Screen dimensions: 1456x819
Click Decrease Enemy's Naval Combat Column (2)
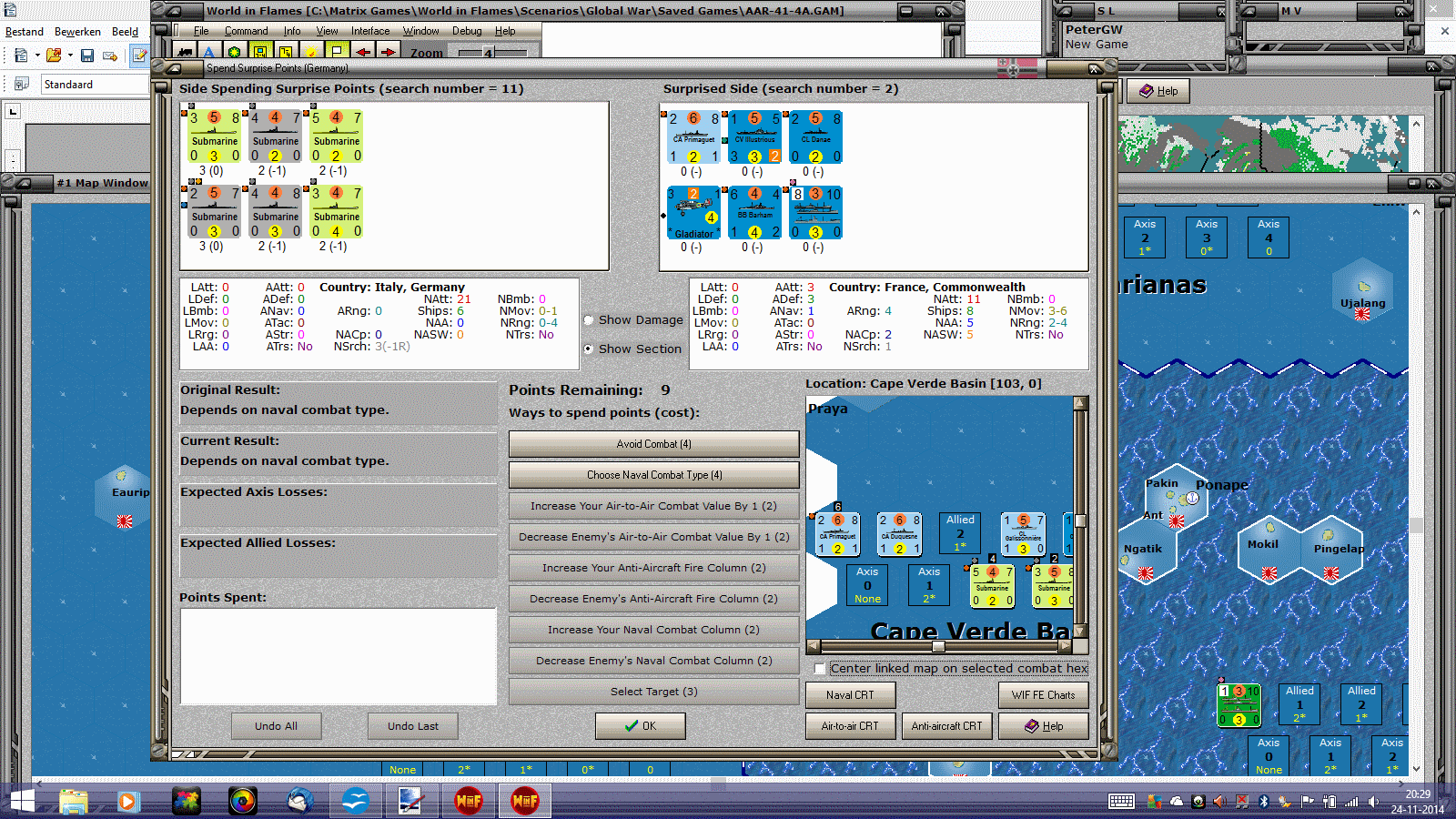point(653,661)
